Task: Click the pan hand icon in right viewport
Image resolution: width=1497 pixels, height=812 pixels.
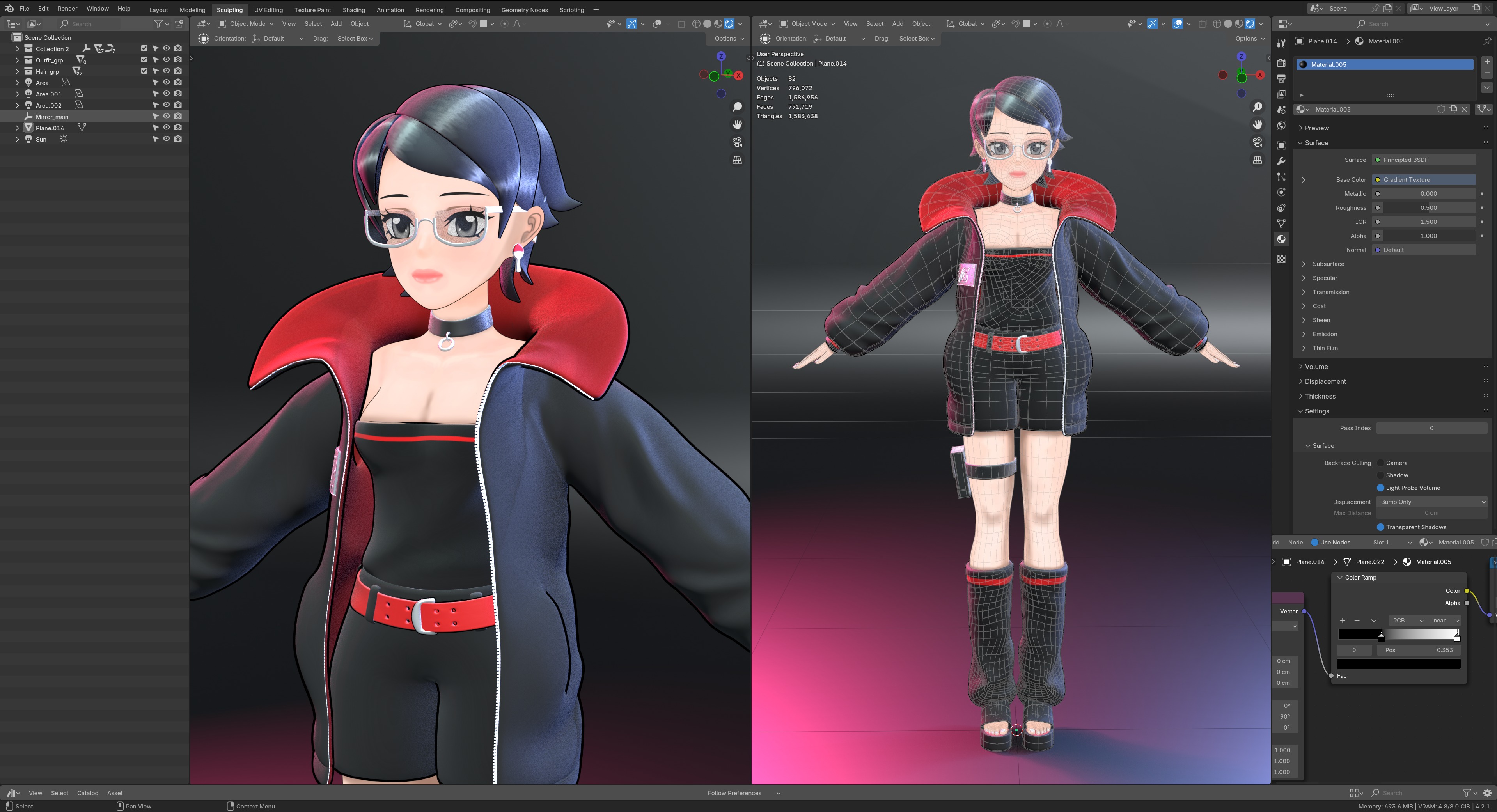Action: coord(1258,124)
